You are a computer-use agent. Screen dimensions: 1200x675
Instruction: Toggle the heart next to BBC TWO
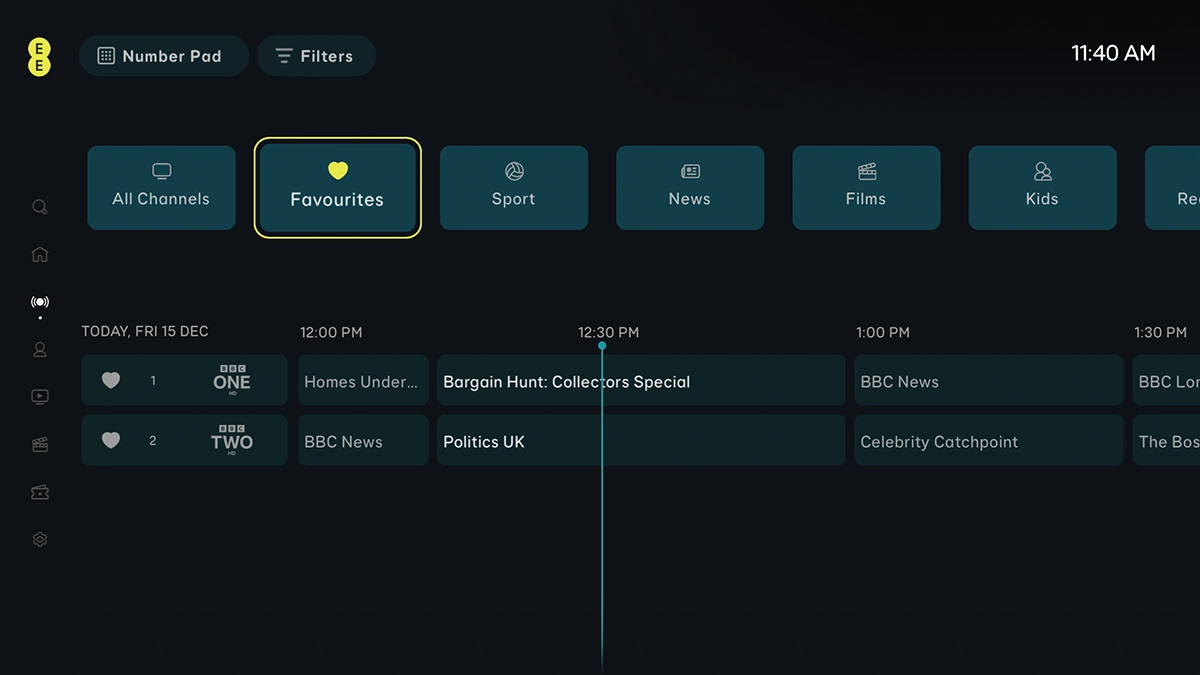(x=110, y=440)
